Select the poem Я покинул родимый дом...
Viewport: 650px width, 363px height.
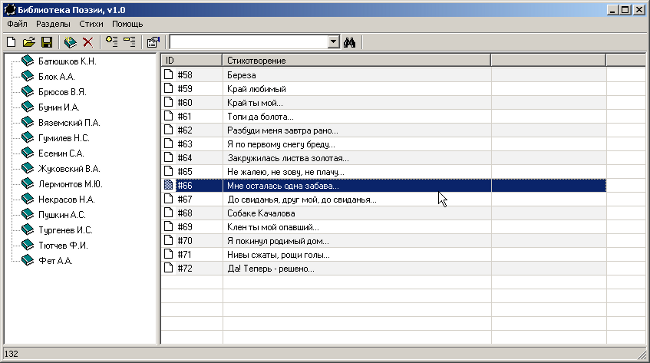pos(278,241)
